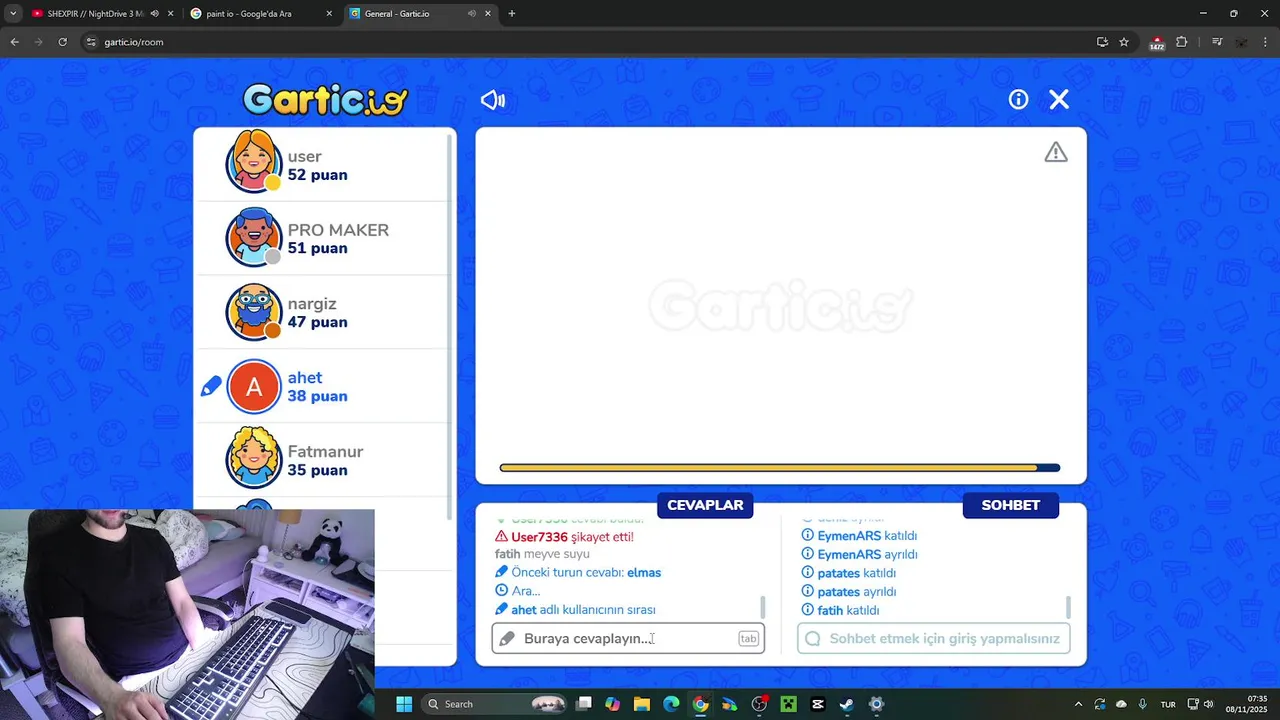
Task: Reload the gartic.io page
Action: tap(62, 42)
